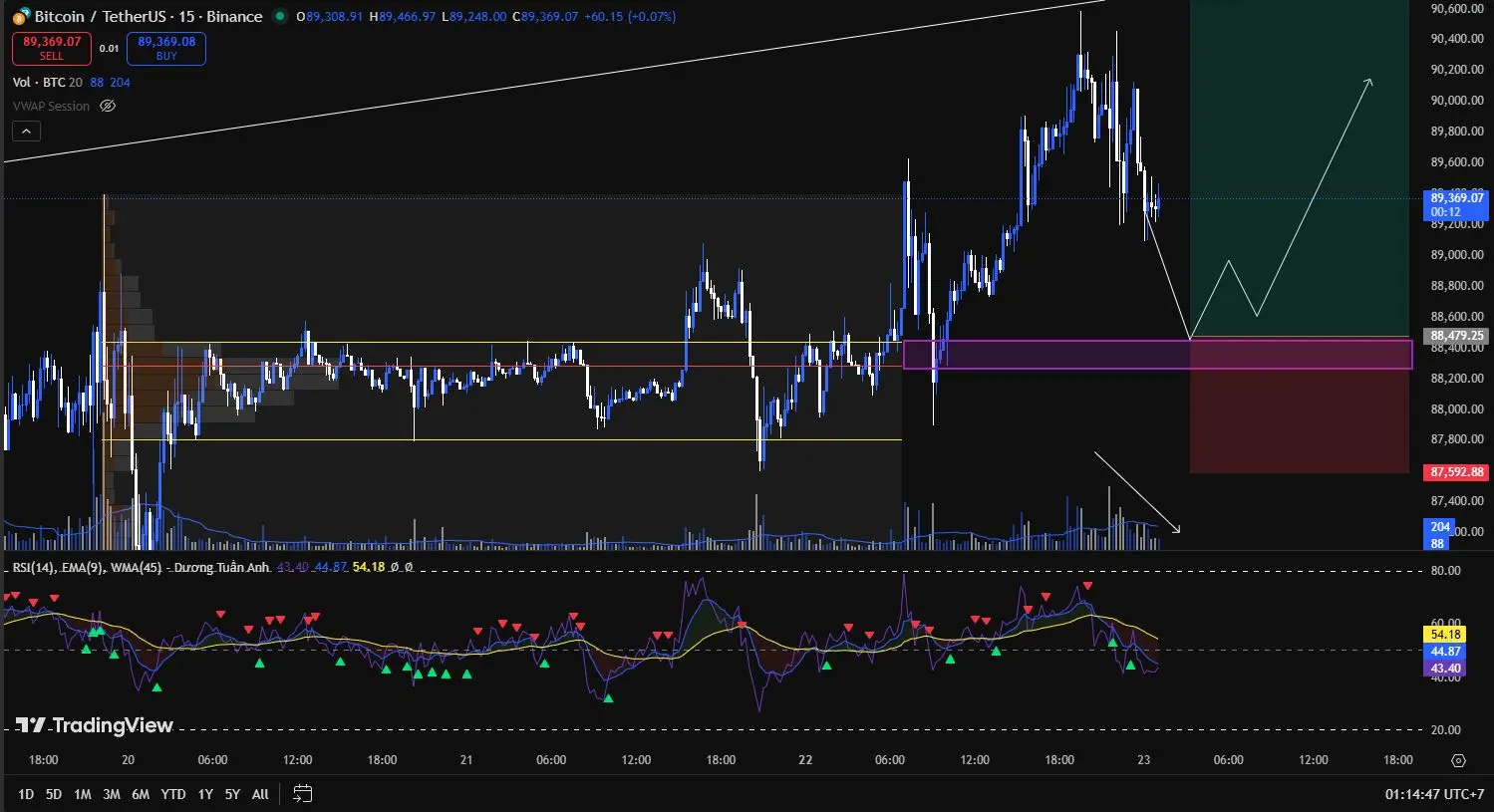This screenshot has height=812, width=1494.
Task: Select the VWAP Session indicator label
Action: [51, 106]
